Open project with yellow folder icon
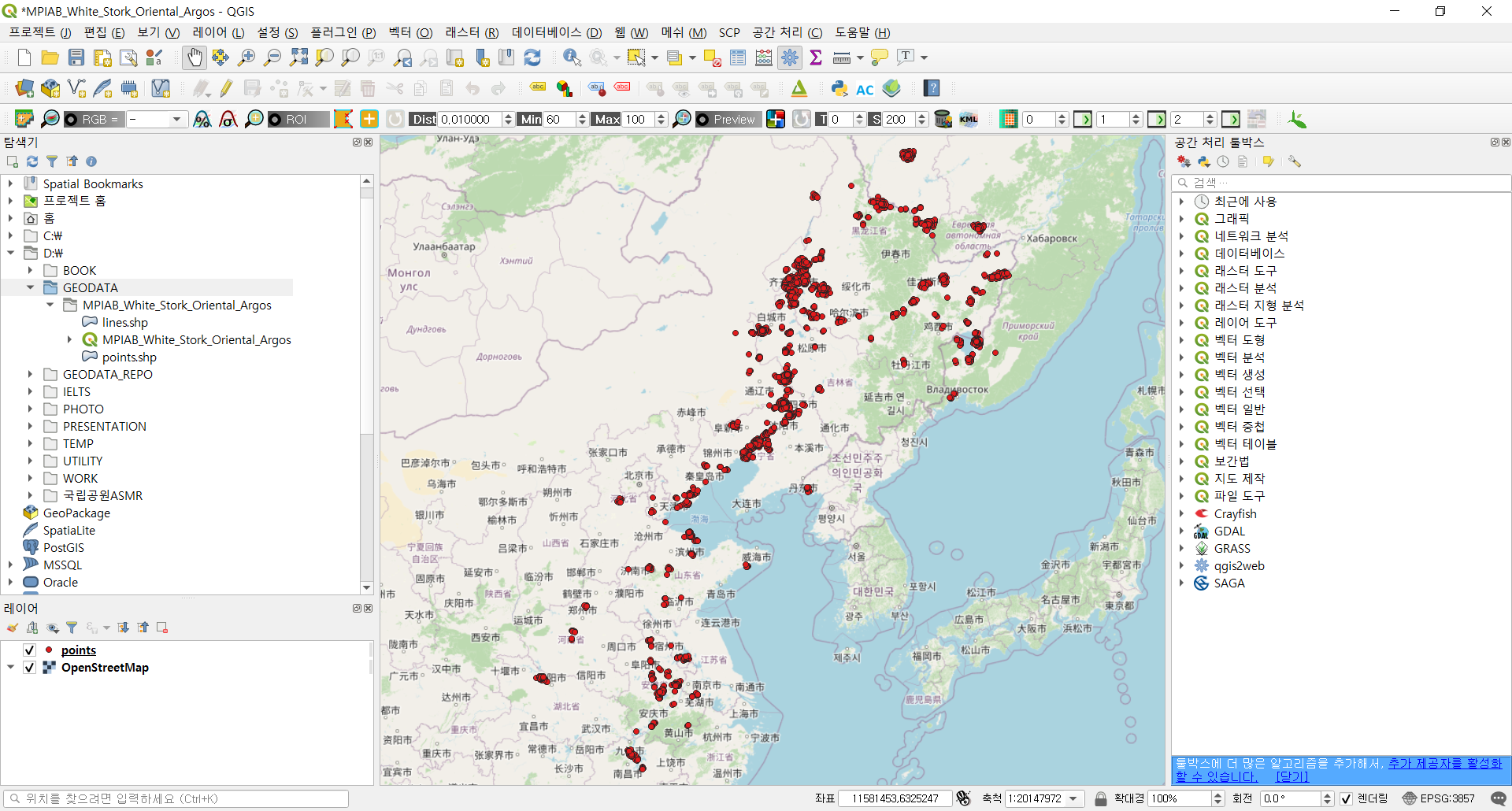The image size is (1512, 811). point(50,57)
